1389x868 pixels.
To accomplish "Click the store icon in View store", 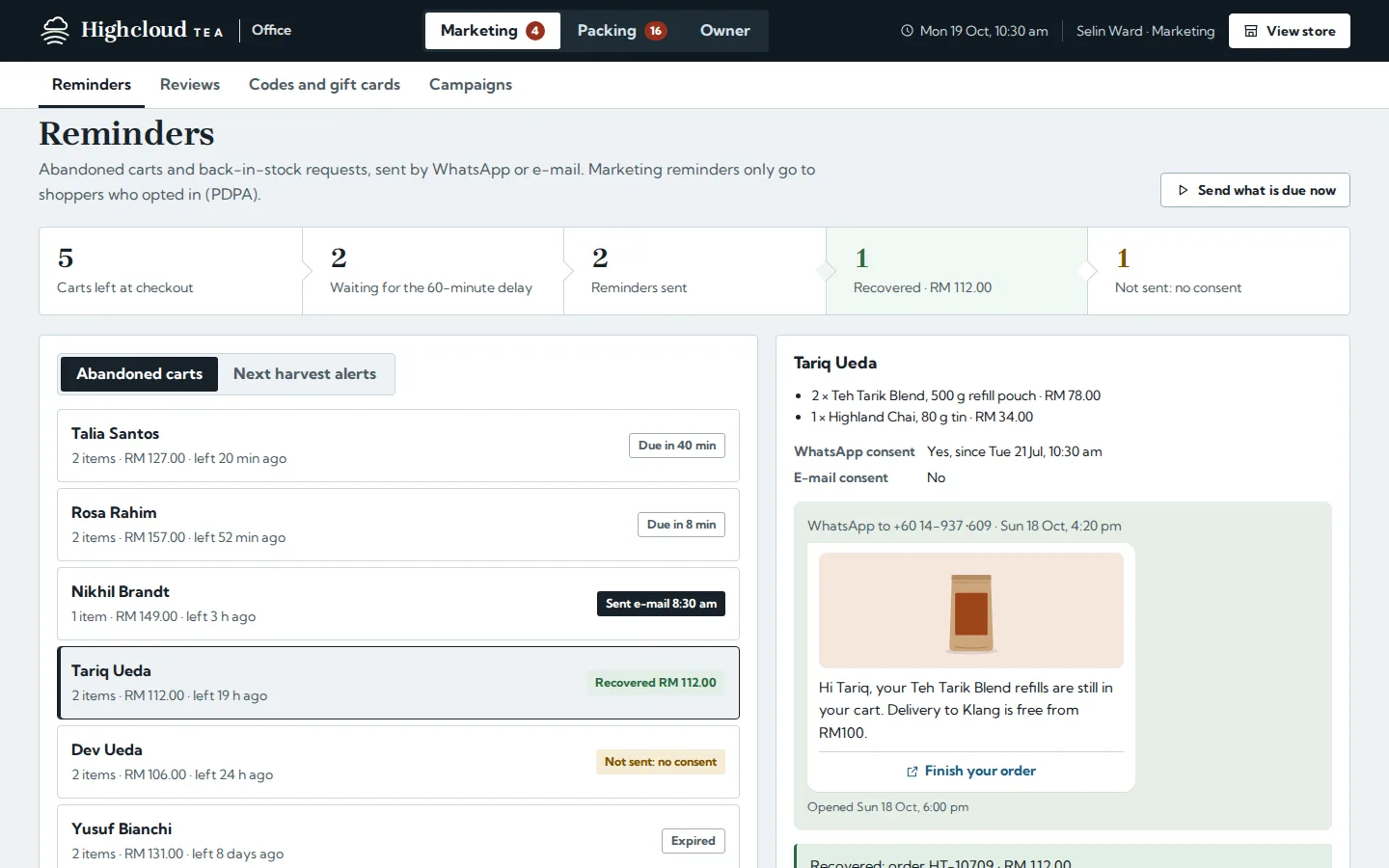I will coord(1251,31).
